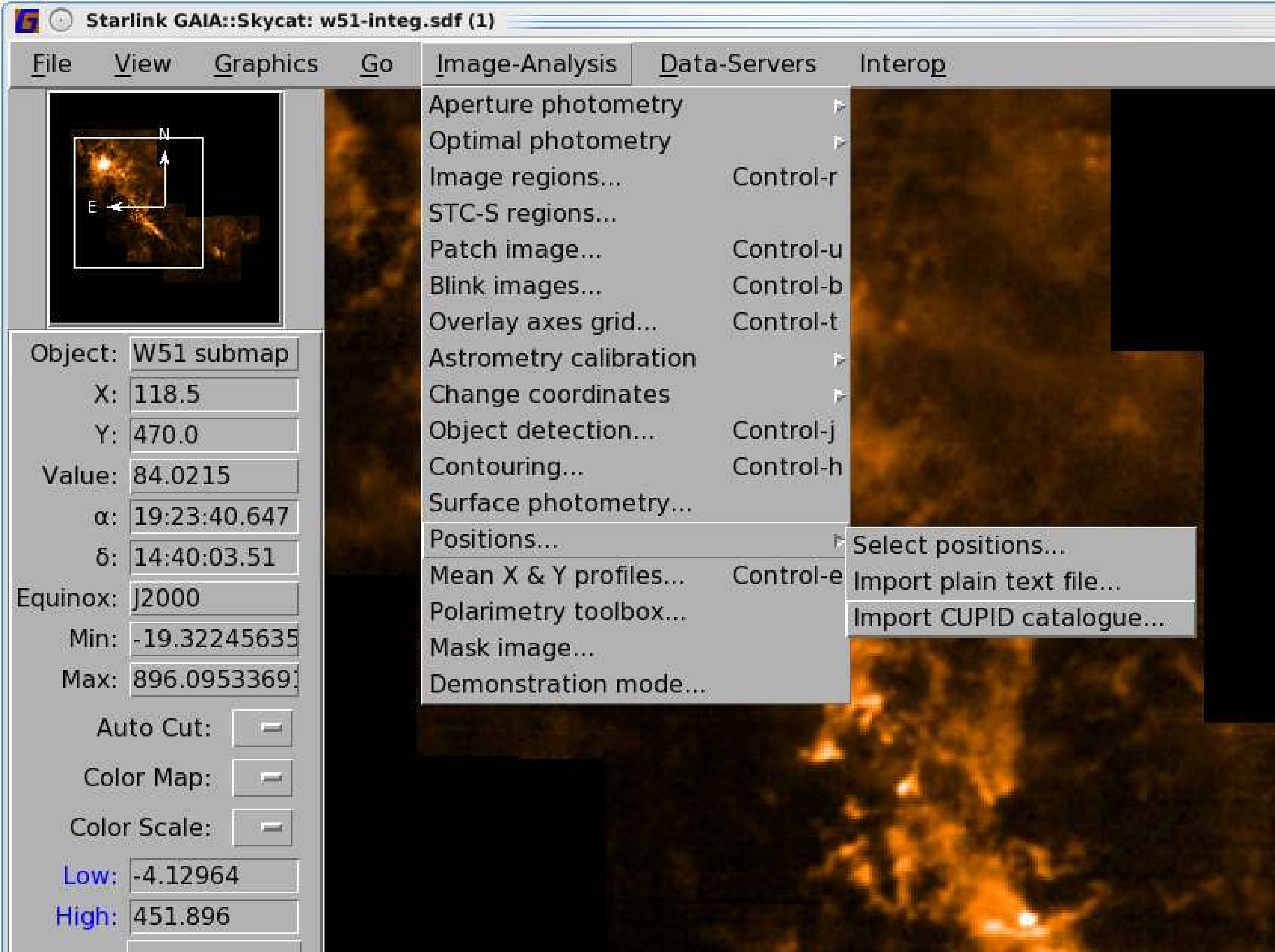Click the GAIA logo icon in titlebar
Screen dimensions: 1275x952
tap(27, 22)
